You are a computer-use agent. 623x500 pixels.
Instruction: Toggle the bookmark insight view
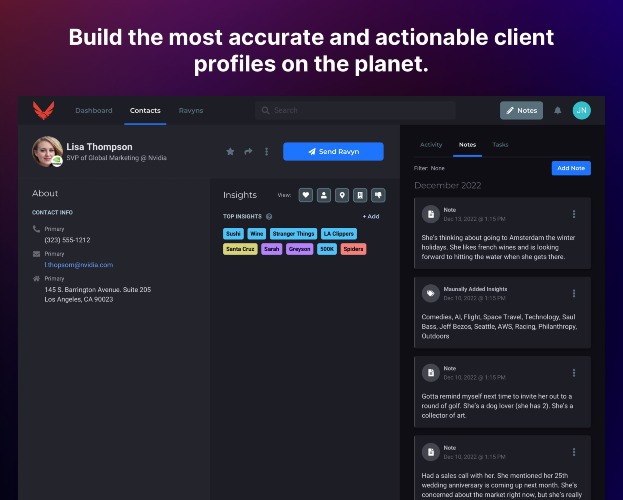(360, 195)
